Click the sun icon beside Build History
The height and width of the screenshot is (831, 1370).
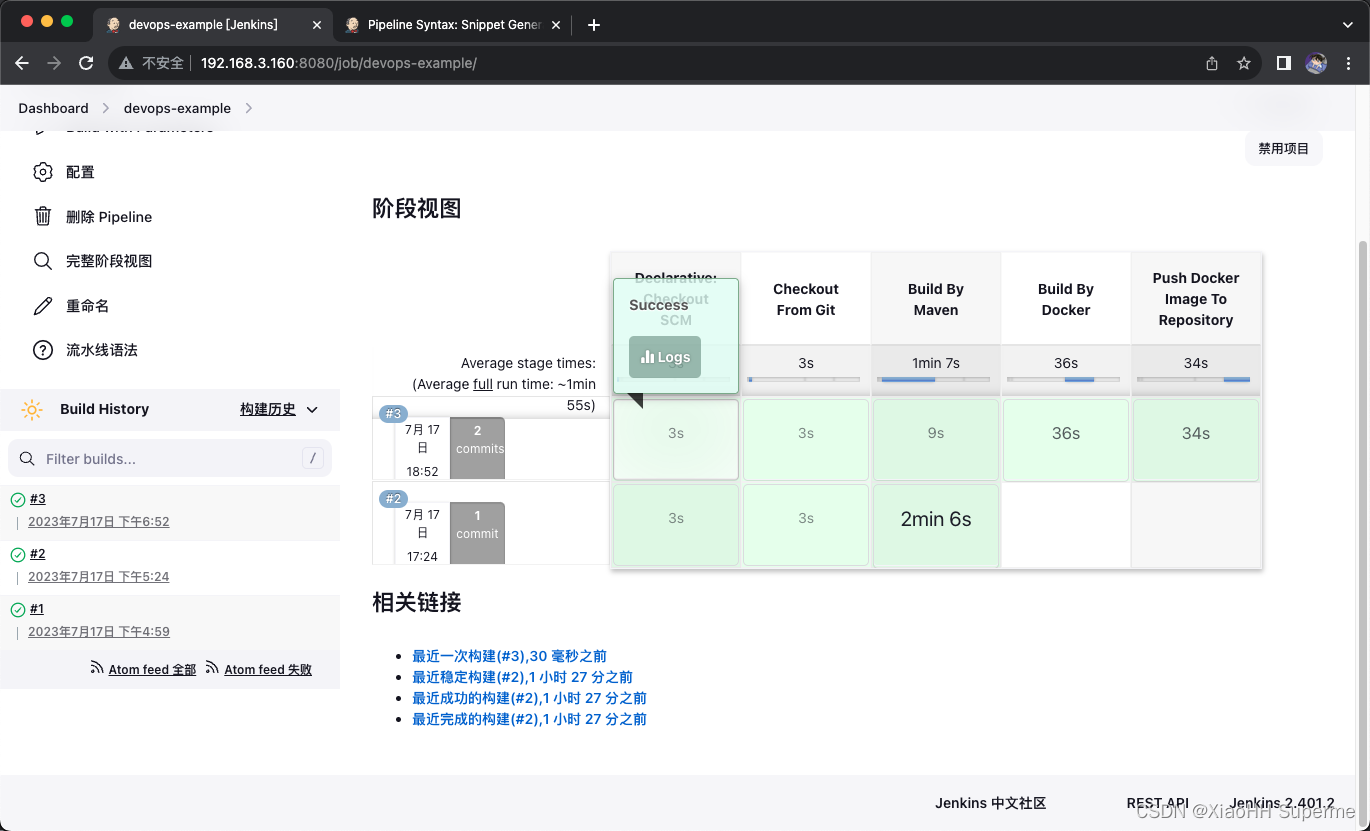tap(32, 409)
